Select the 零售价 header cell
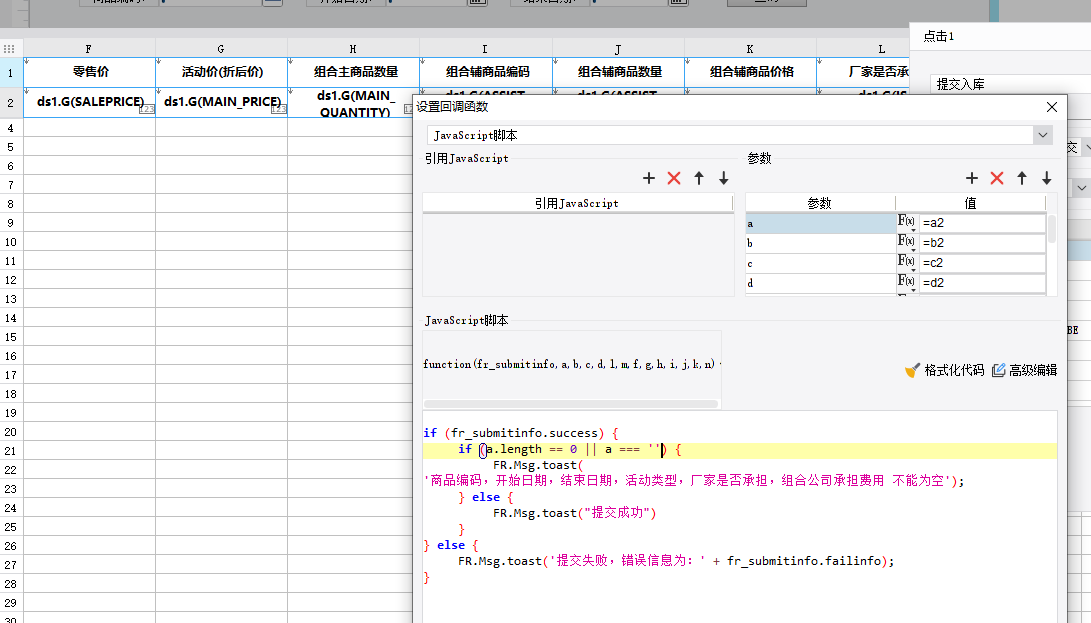This screenshot has height=623, width=1091. point(90,72)
